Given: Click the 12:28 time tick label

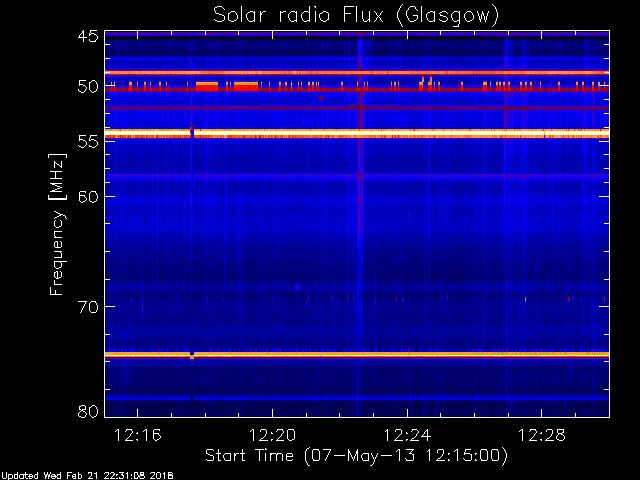Looking at the screenshot, I should 542,436.
